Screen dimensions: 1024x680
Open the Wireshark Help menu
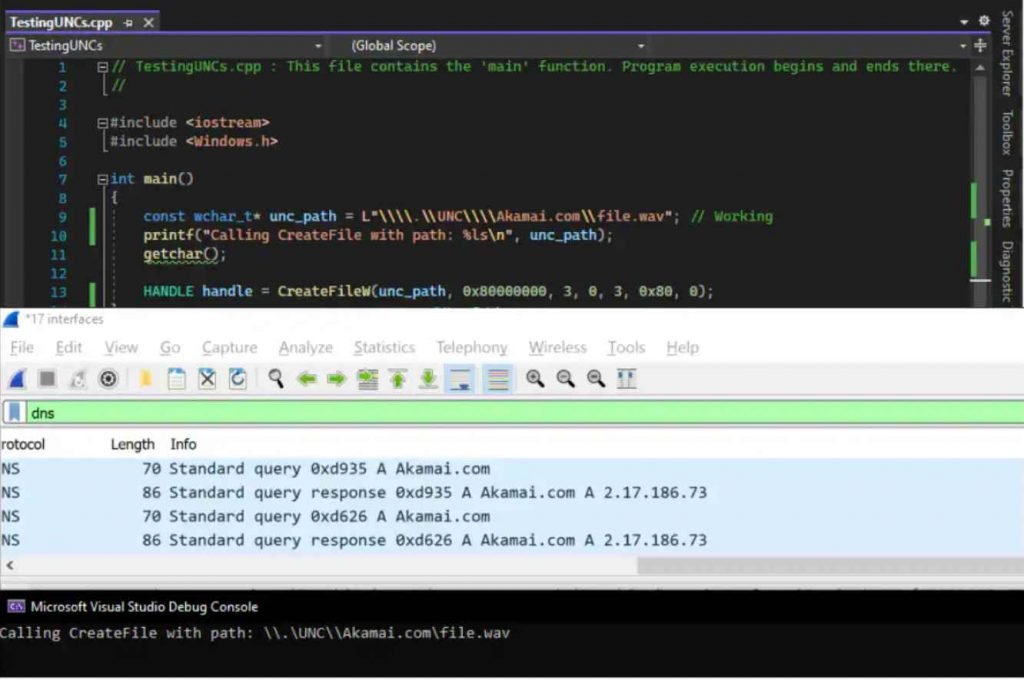(x=682, y=348)
